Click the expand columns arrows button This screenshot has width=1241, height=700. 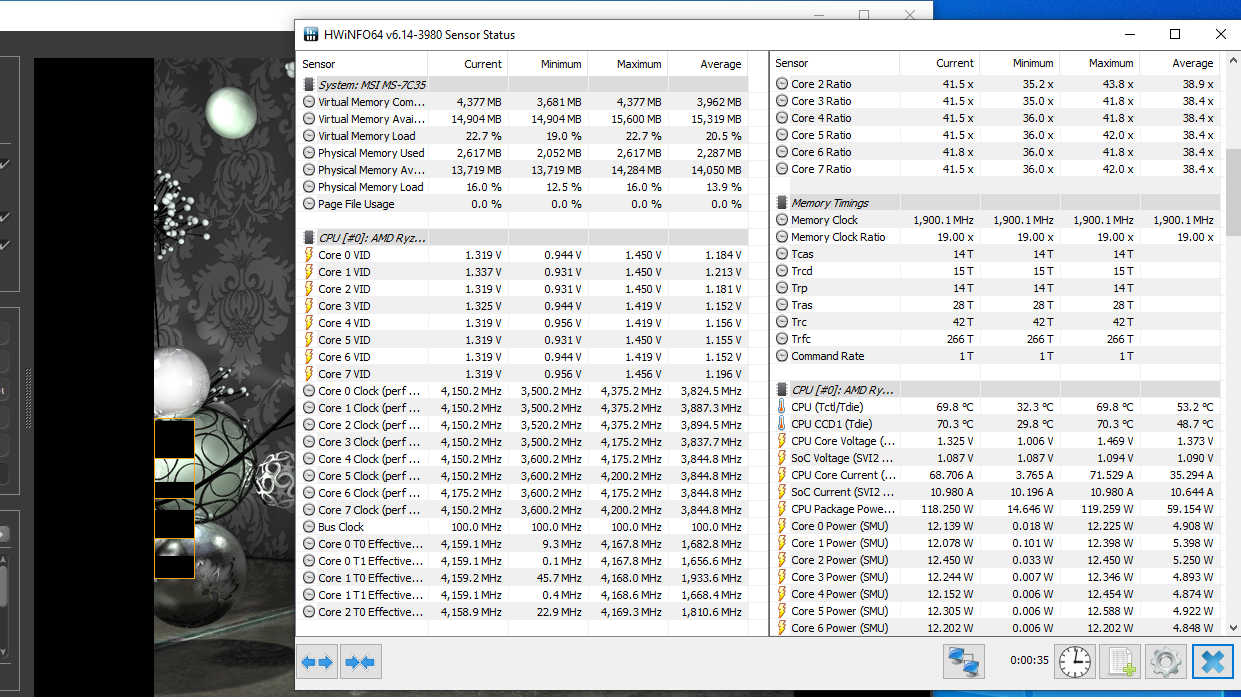(x=317, y=662)
